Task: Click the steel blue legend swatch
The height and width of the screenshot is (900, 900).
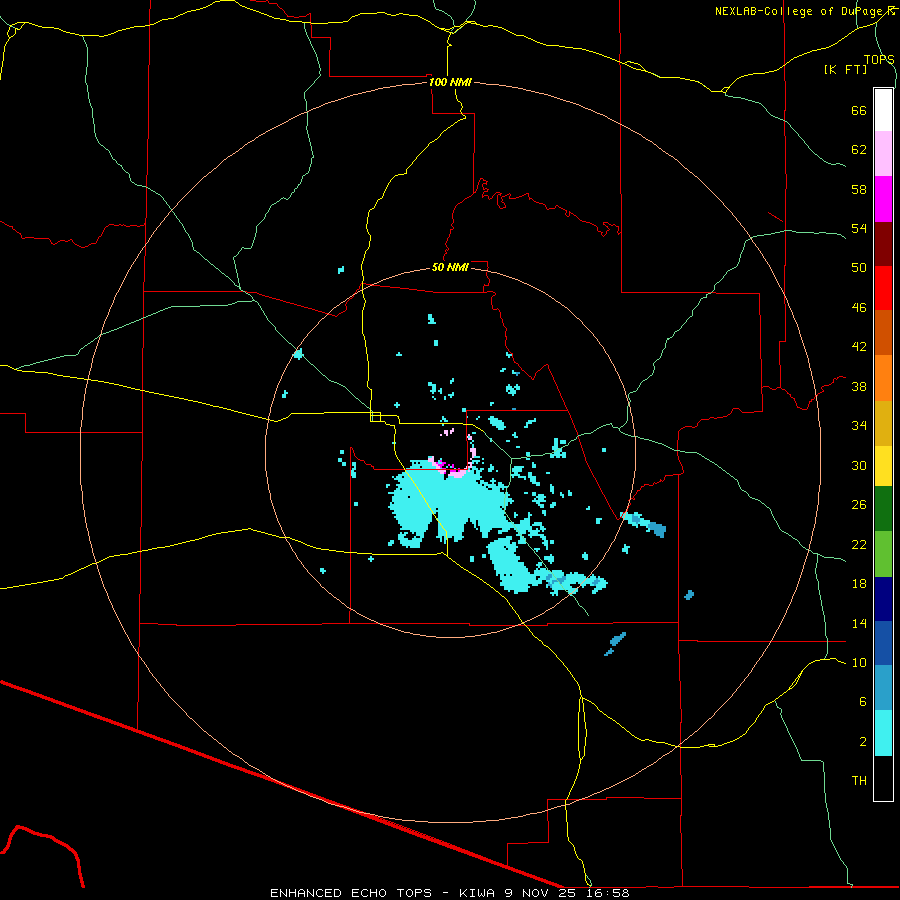Action: (883, 688)
